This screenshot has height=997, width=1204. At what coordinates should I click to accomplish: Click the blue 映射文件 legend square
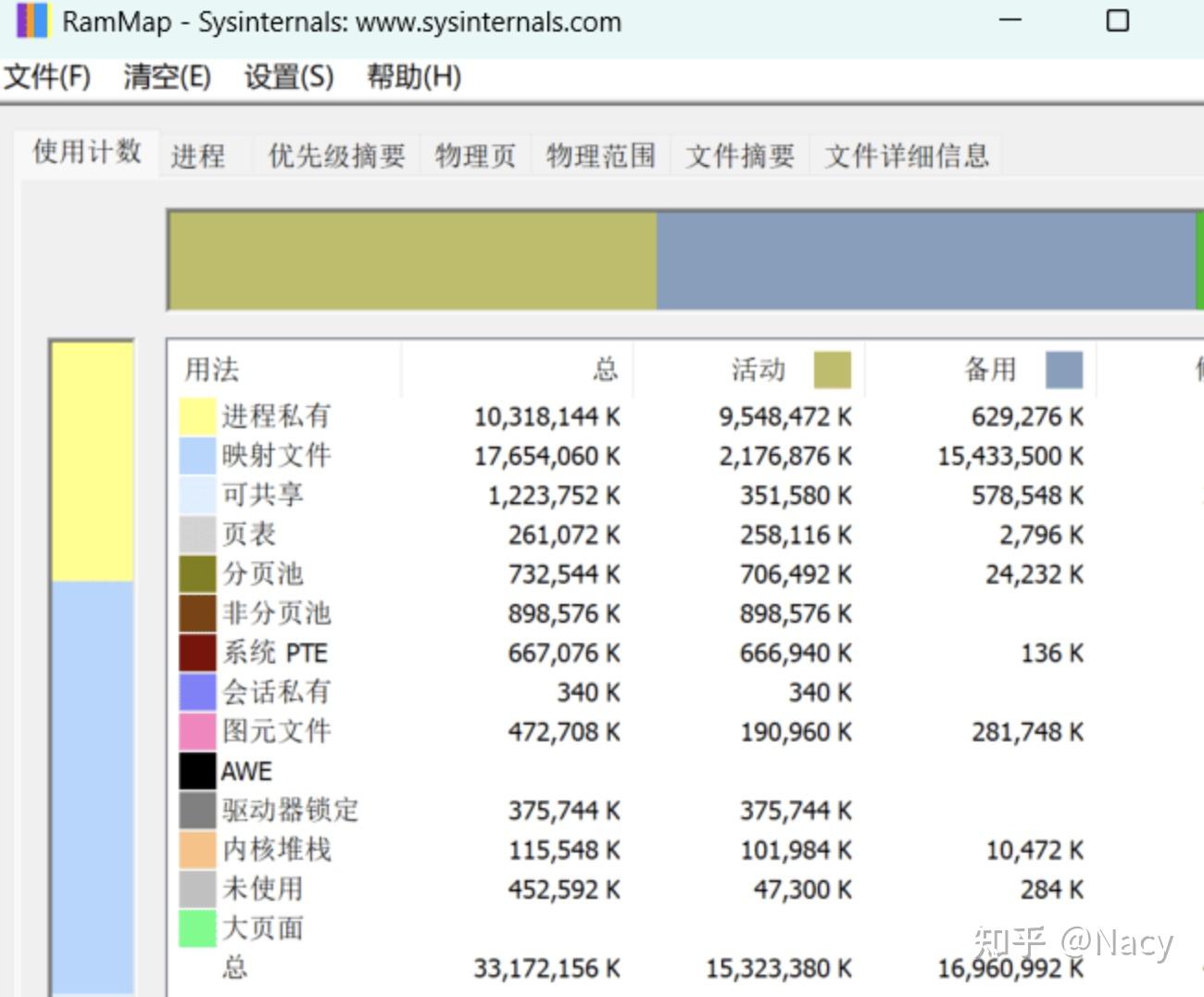coord(197,455)
